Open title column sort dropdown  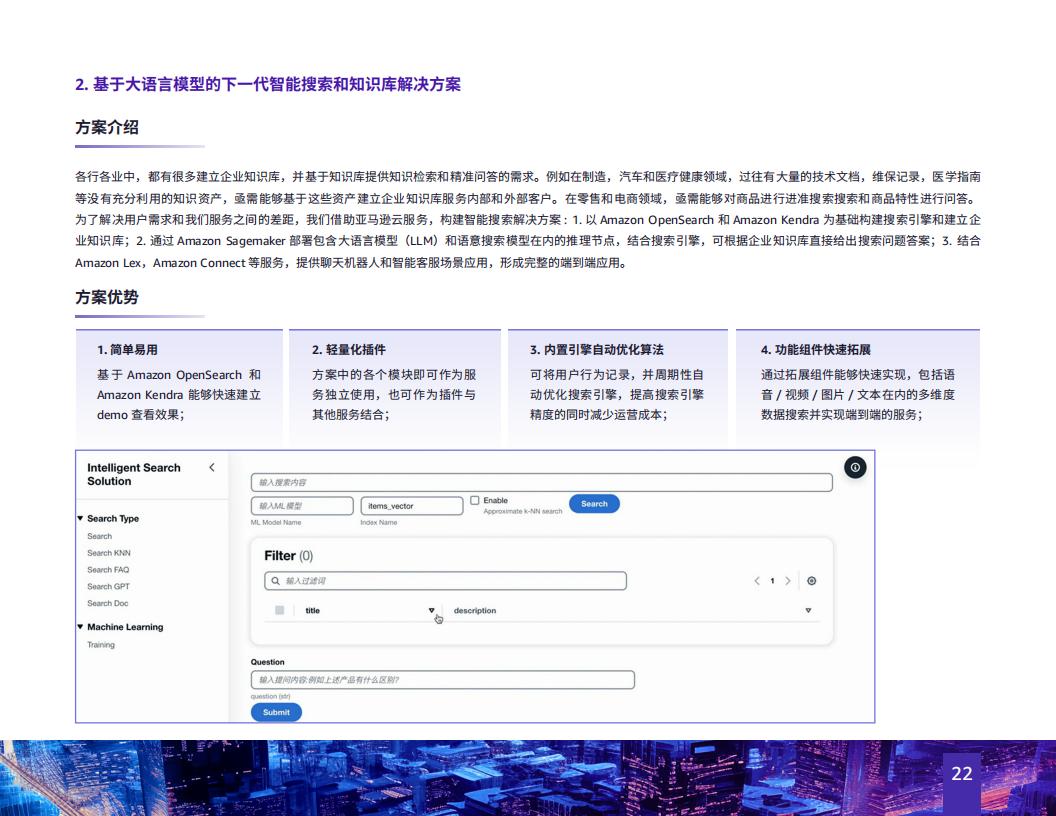coord(432,611)
